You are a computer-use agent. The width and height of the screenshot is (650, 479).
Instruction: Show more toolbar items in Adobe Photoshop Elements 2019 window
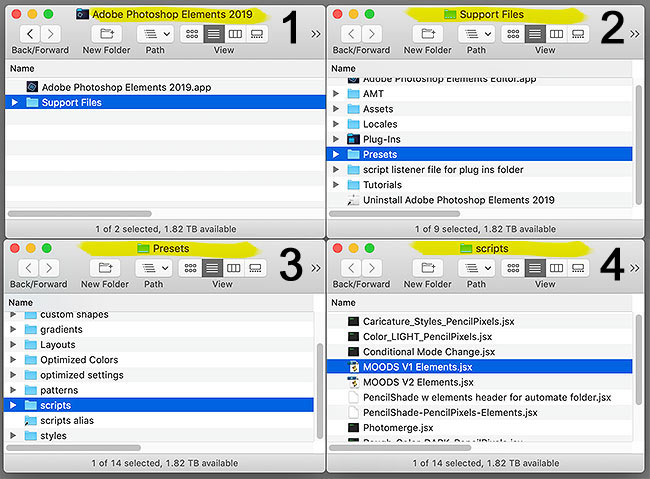tap(316, 34)
